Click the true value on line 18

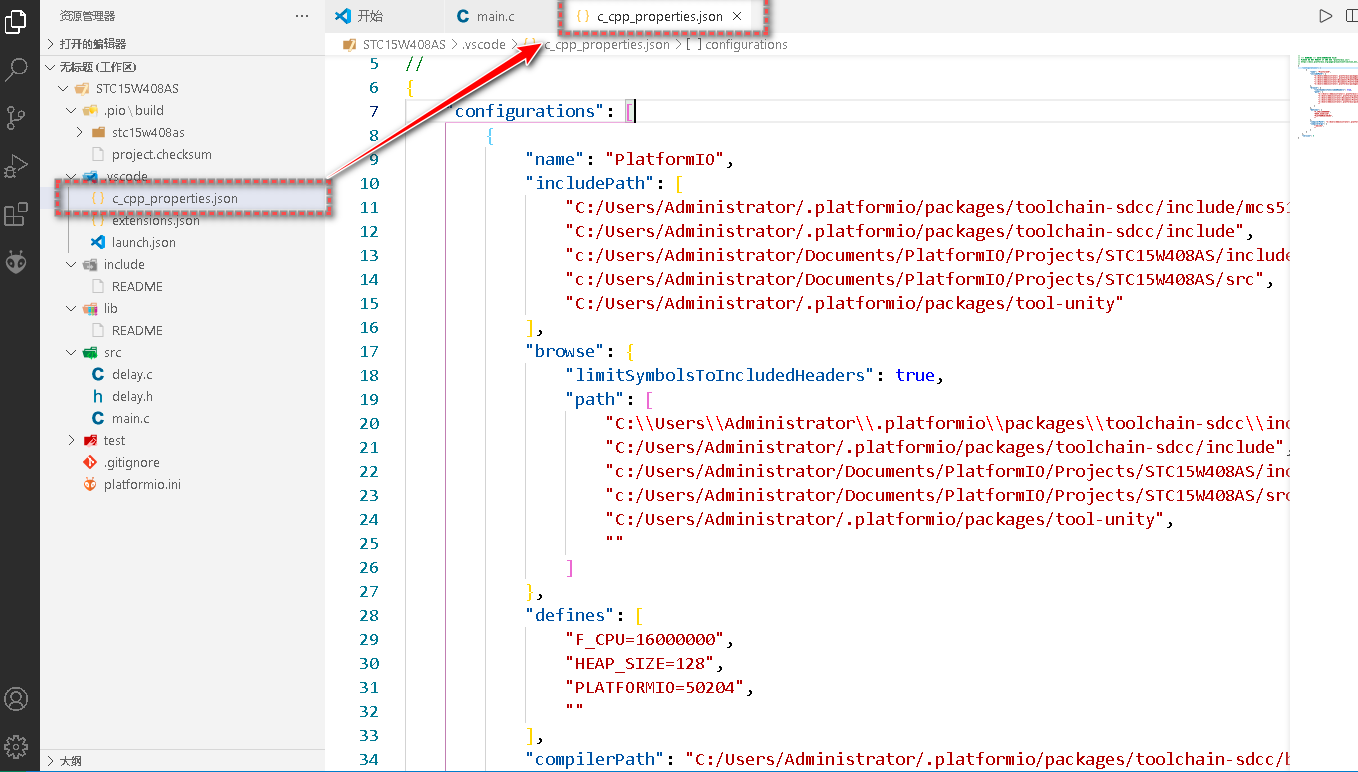point(915,375)
